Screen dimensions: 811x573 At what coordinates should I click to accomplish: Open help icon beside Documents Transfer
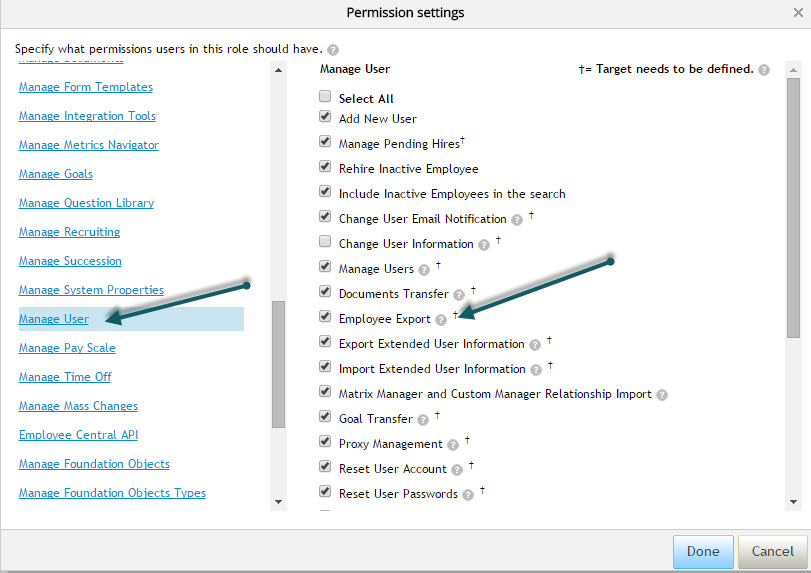coord(459,295)
